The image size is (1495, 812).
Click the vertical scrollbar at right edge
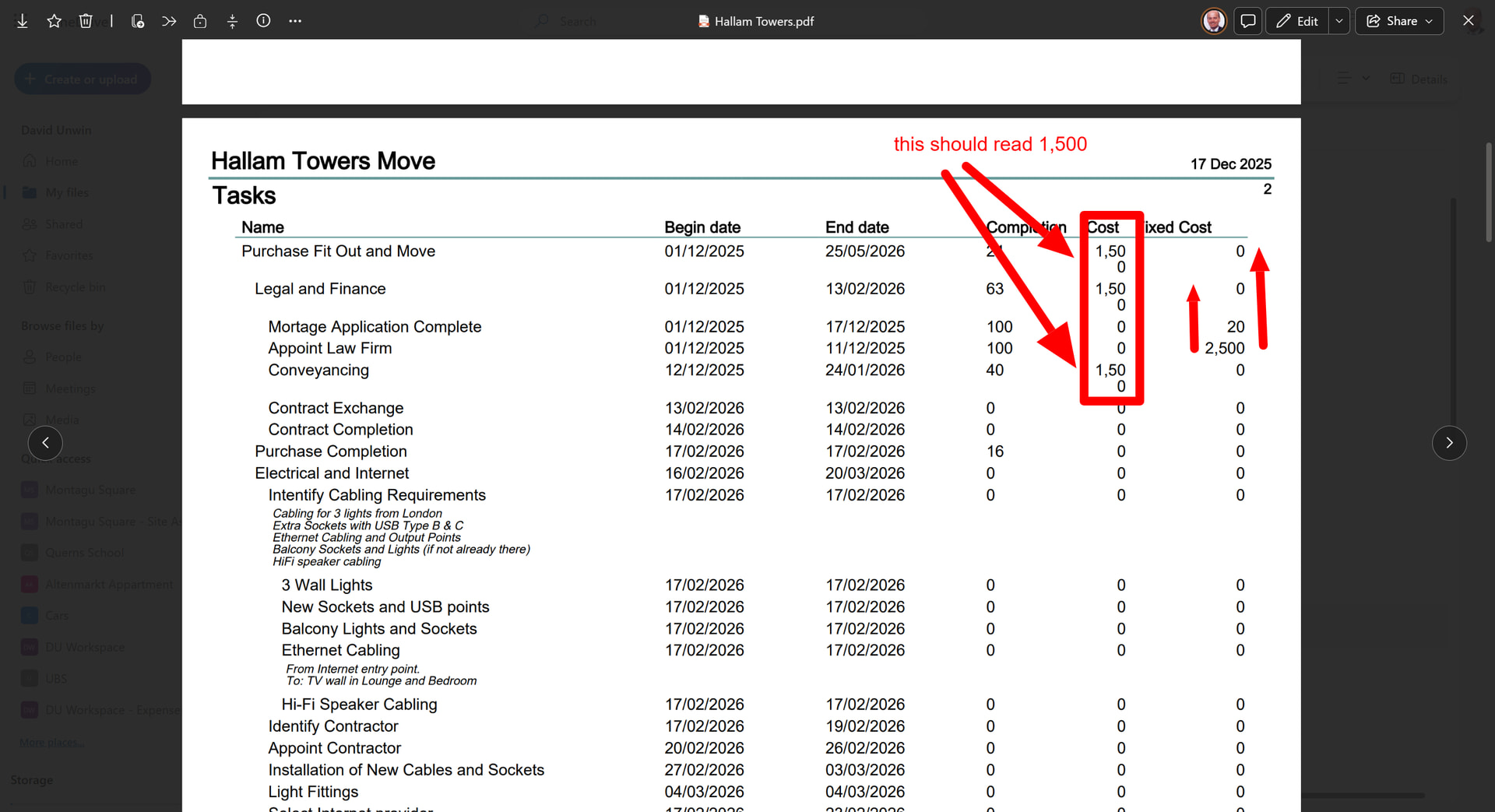tap(1488, 195)
